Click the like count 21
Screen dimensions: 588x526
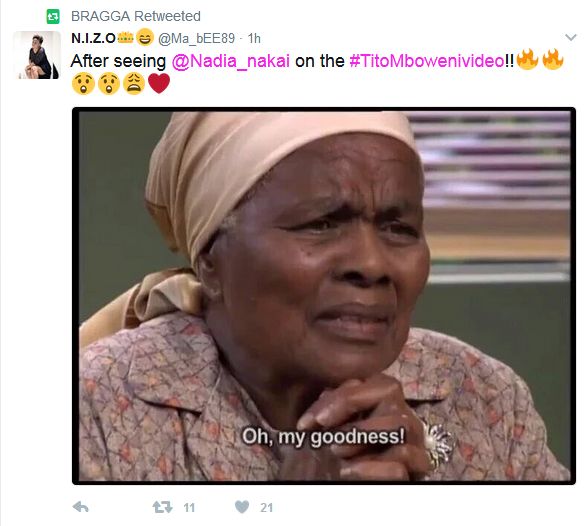point(266,508)
